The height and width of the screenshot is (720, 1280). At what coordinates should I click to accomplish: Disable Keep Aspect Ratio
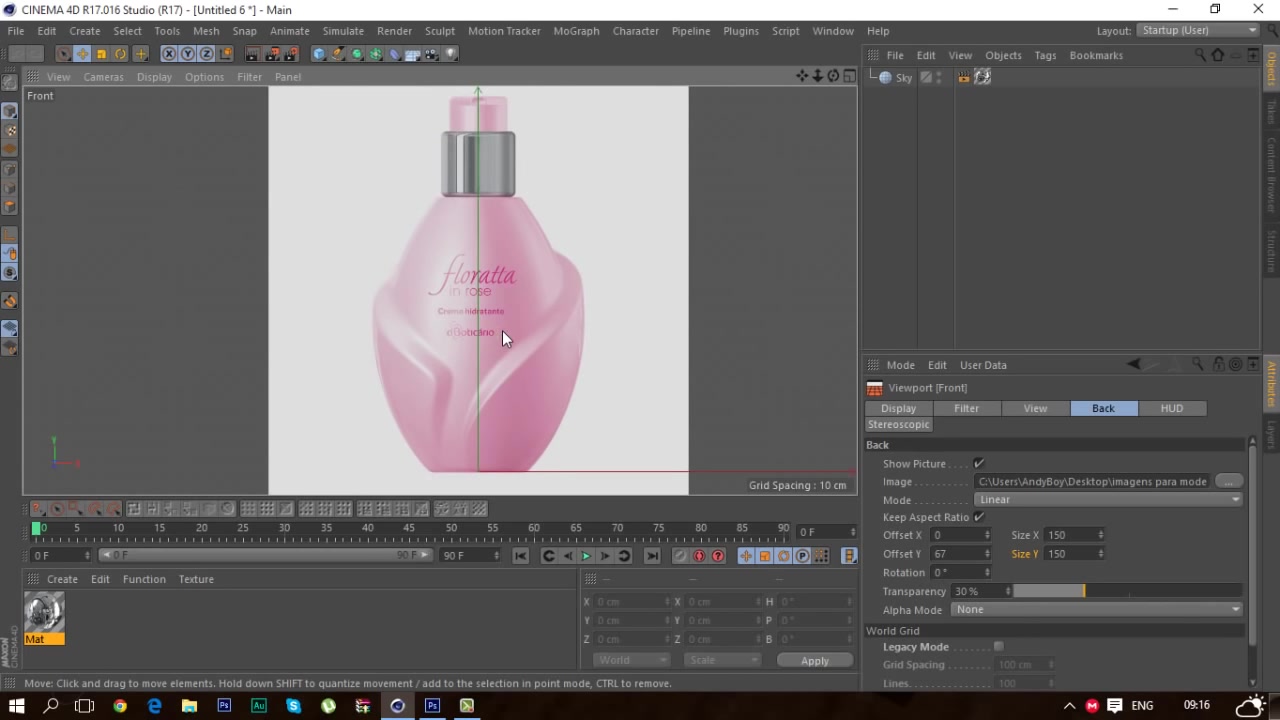point(978,517)
